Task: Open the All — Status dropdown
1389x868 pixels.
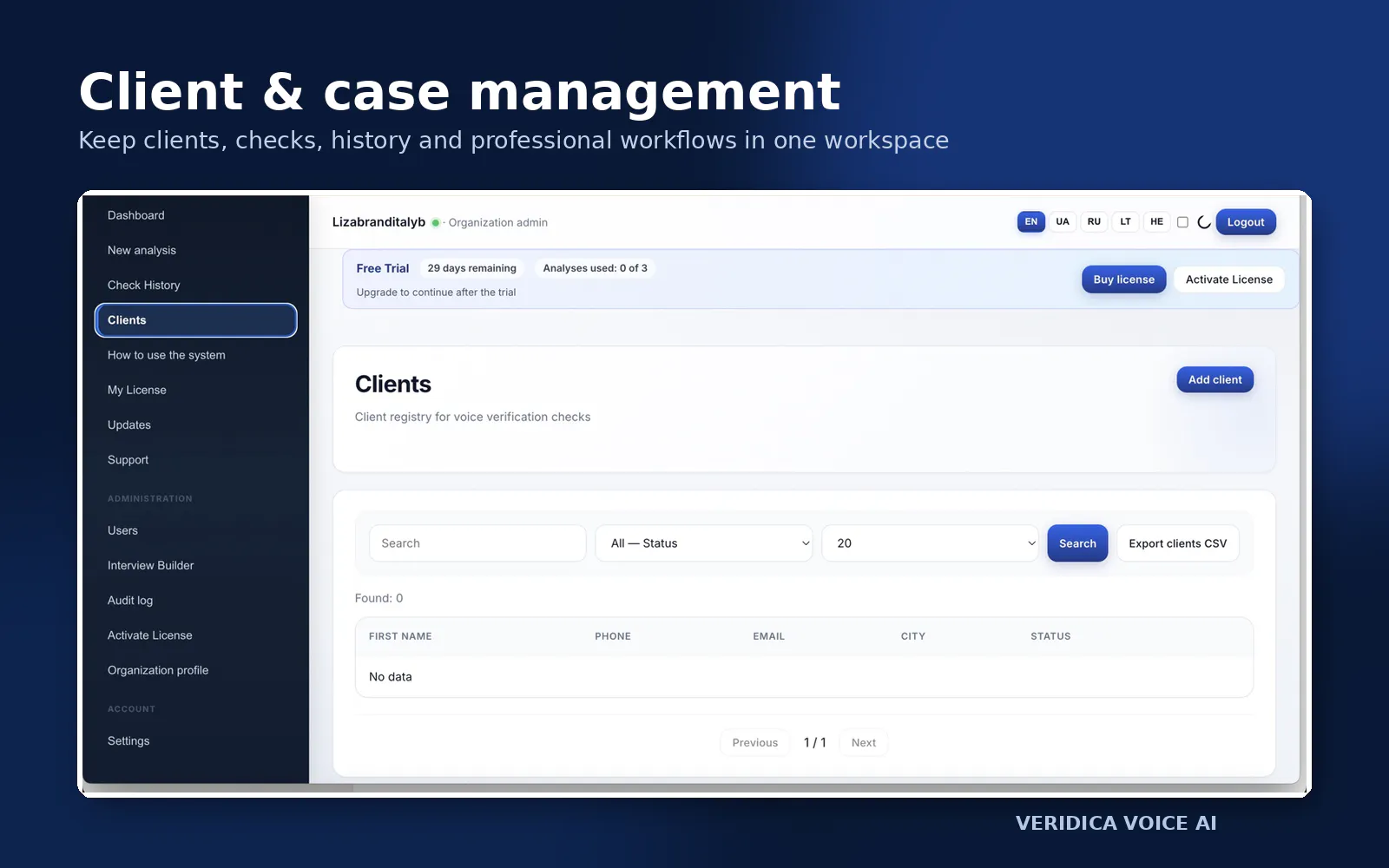Action: point(703,543)
